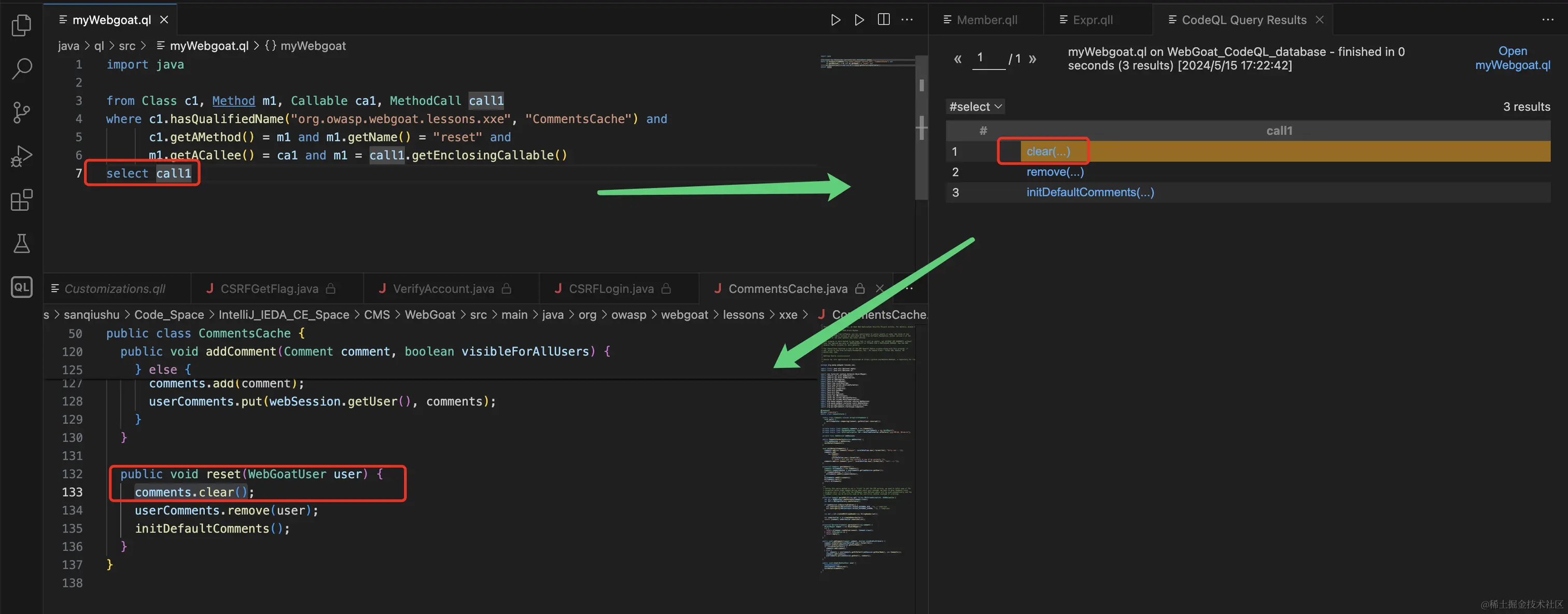Go to next results page
The width and height of the screenshot is (1568, 614).
(1032, 59)
